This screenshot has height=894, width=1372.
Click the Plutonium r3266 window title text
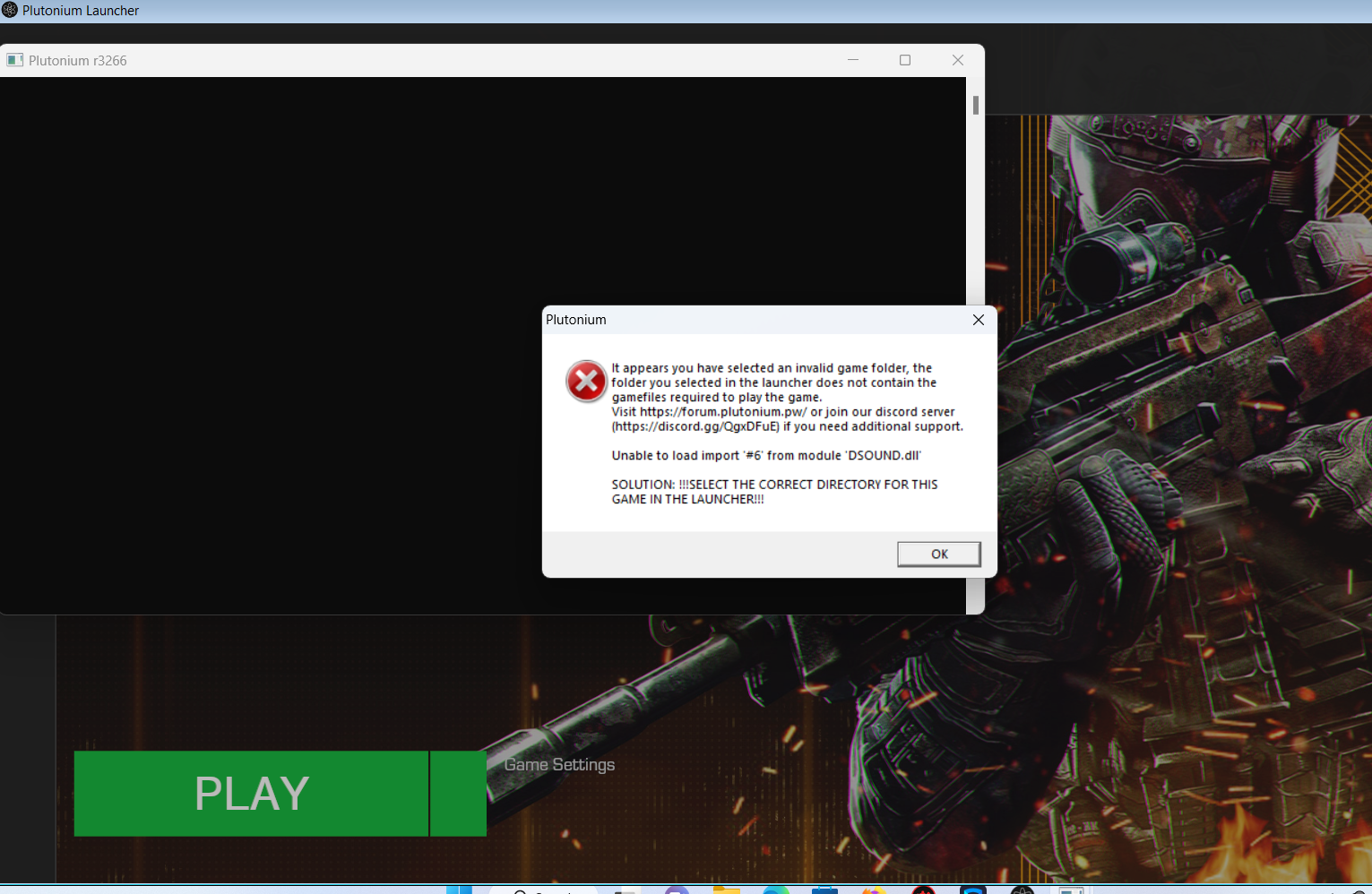point(78,61)
